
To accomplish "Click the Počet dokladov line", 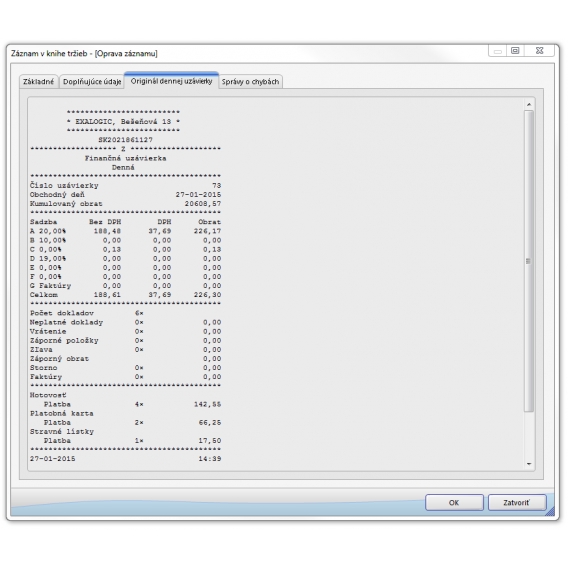I will 87,313.
